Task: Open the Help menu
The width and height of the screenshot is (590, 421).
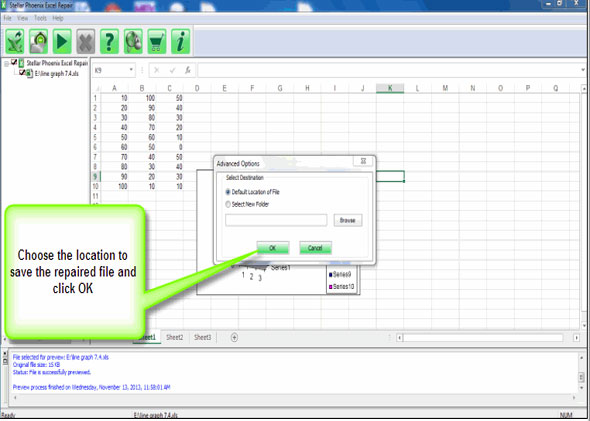Action: pyautogui.click(x=58, y=18)
